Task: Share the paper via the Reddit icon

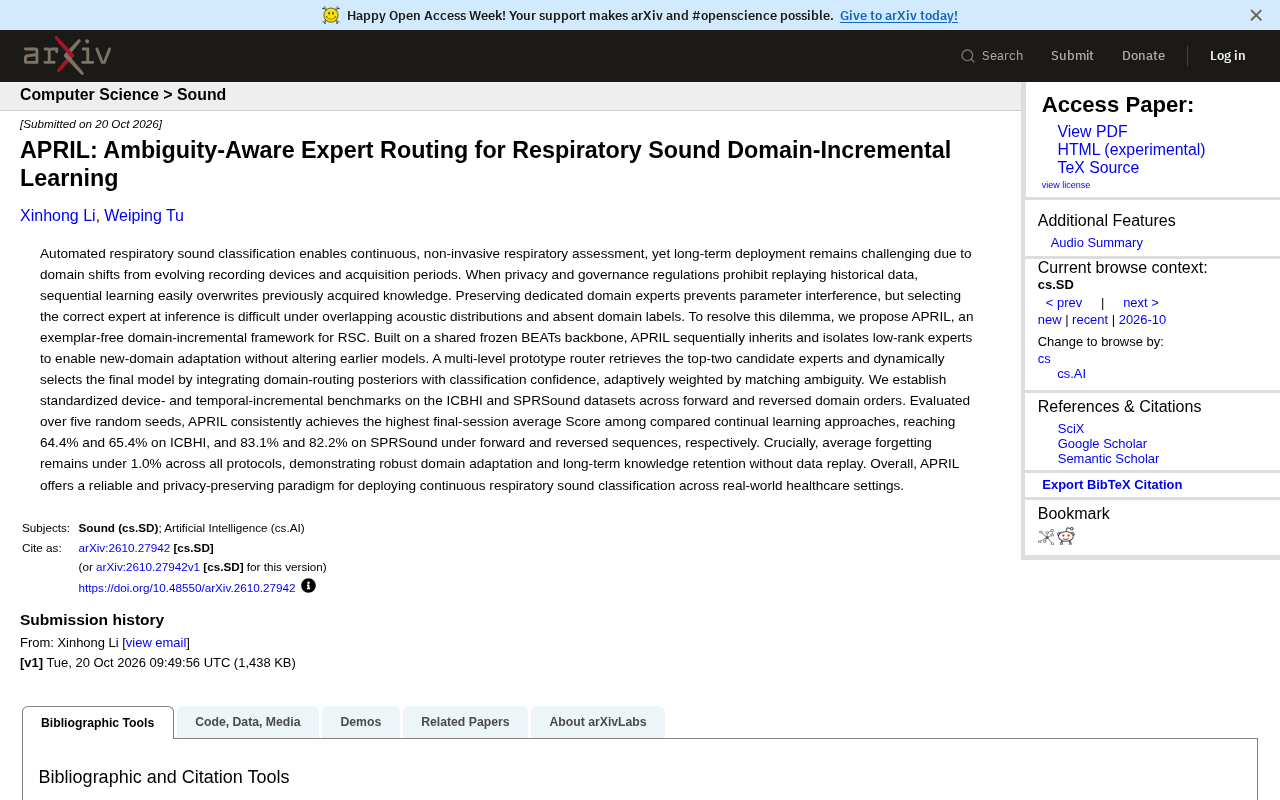Action: point(1066,536)
